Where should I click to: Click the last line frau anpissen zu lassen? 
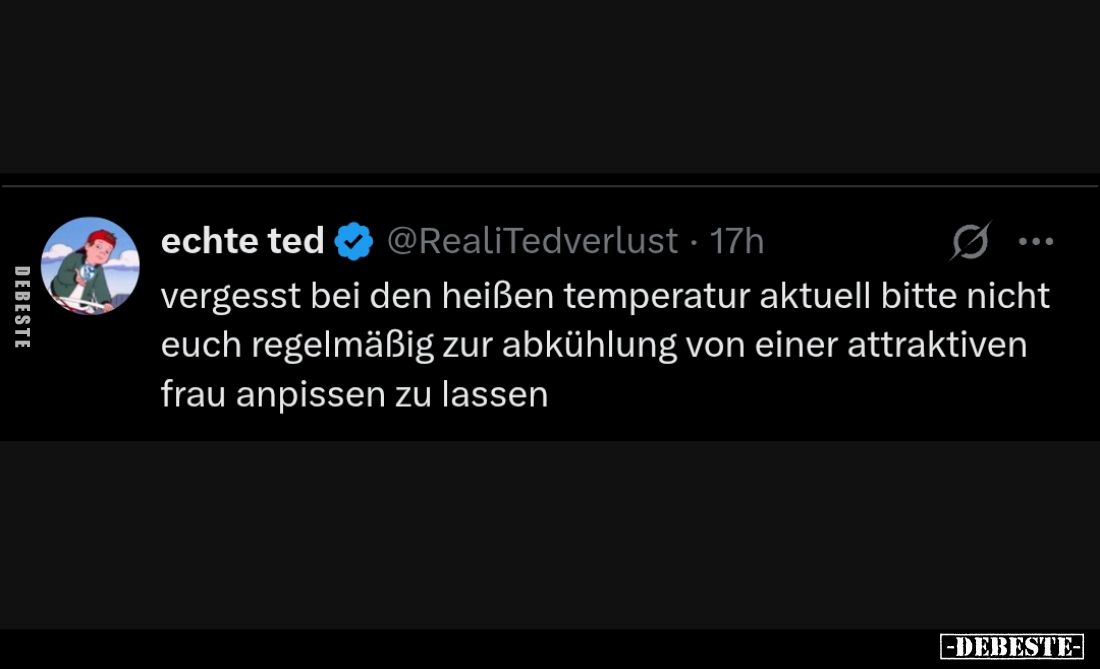pos(355,393)
